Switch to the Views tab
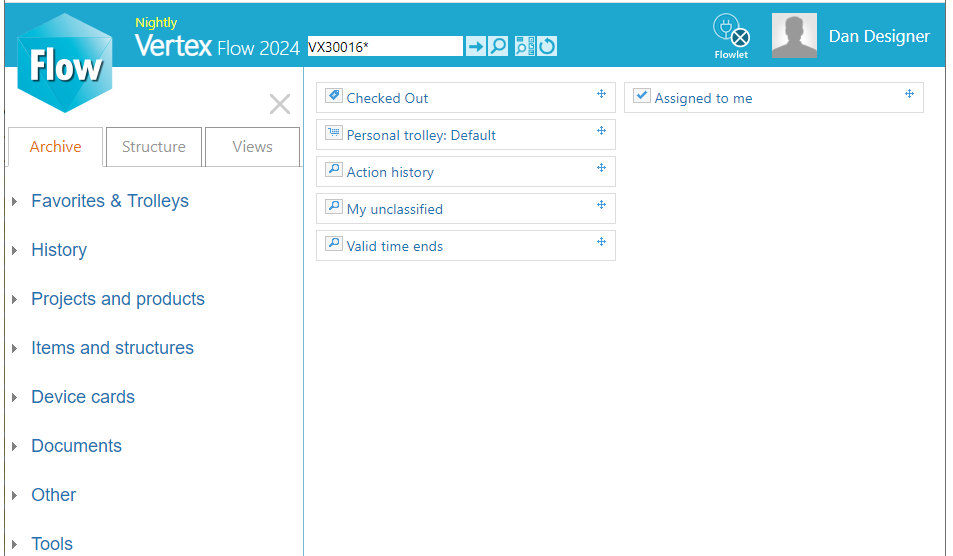Viewport: 953px width, 556px height. (x=252, y=146)
